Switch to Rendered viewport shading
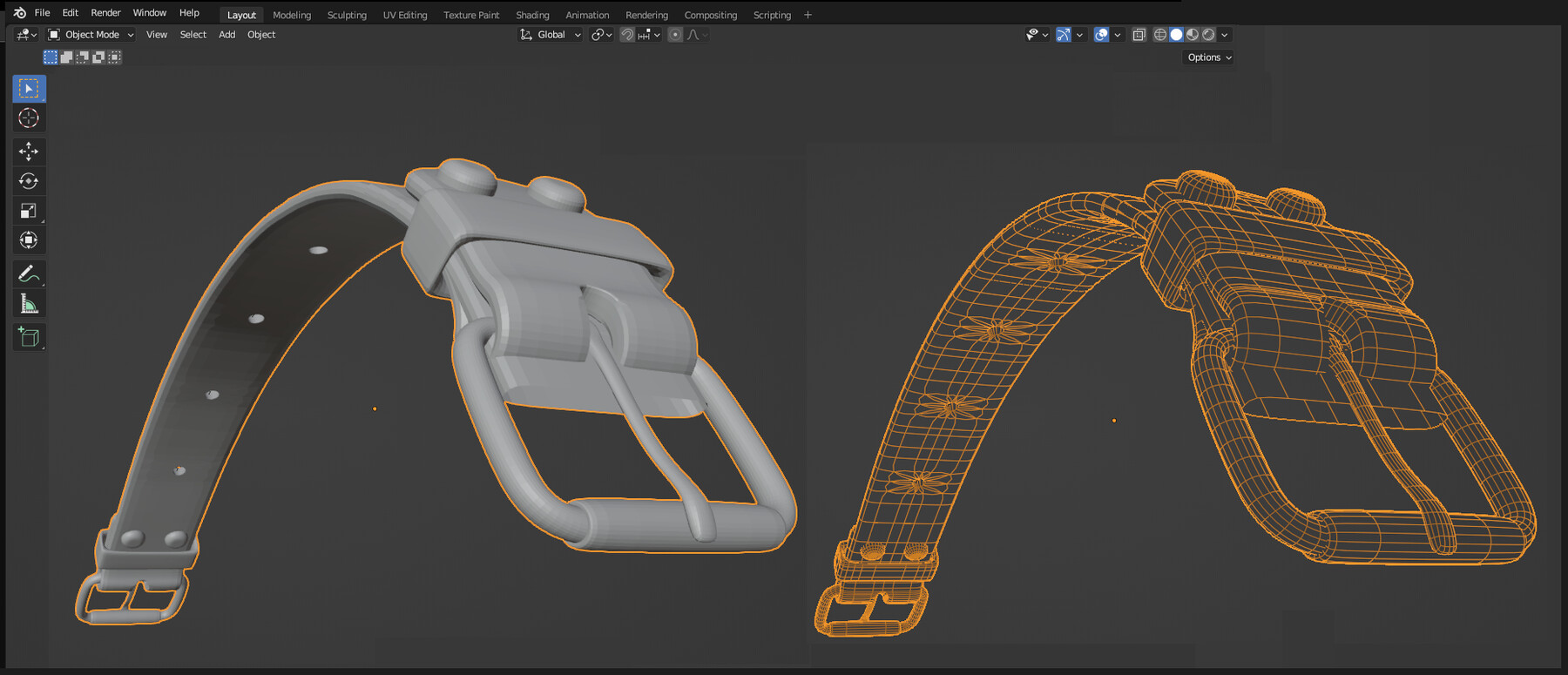The width and height of the screenshot is (1568, 675). pyautogui.click(x=1208, y=35)
